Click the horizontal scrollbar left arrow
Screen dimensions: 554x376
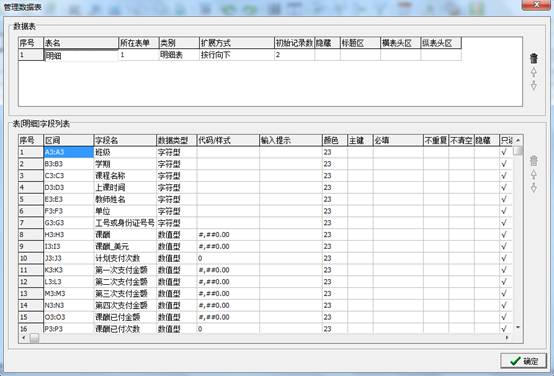tap(23, 338)
